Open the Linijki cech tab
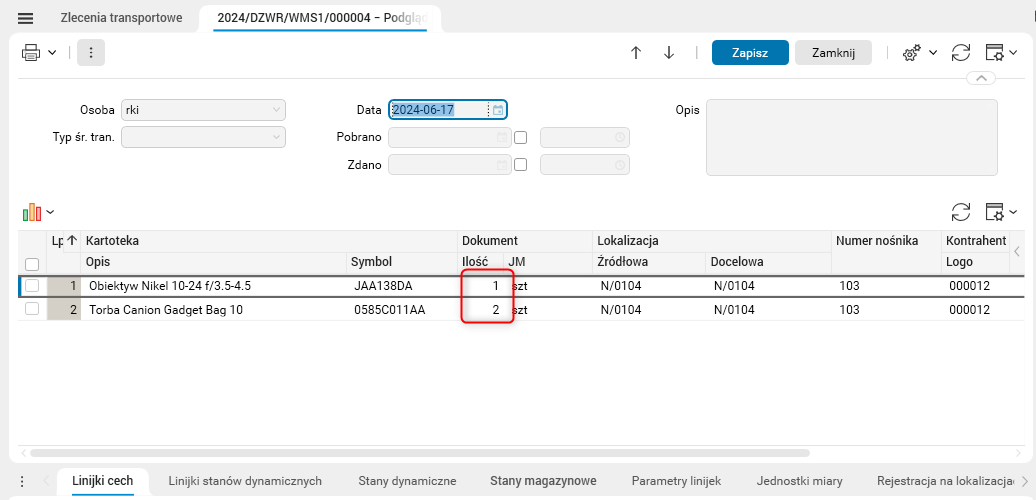This screenshot has height=500, width=1036. point(102,481)
